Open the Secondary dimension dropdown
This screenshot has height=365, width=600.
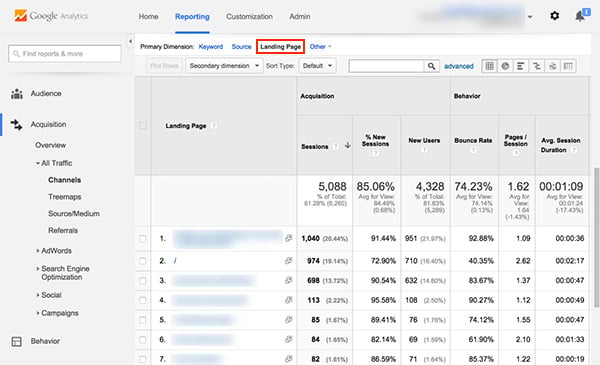(224, 66)
